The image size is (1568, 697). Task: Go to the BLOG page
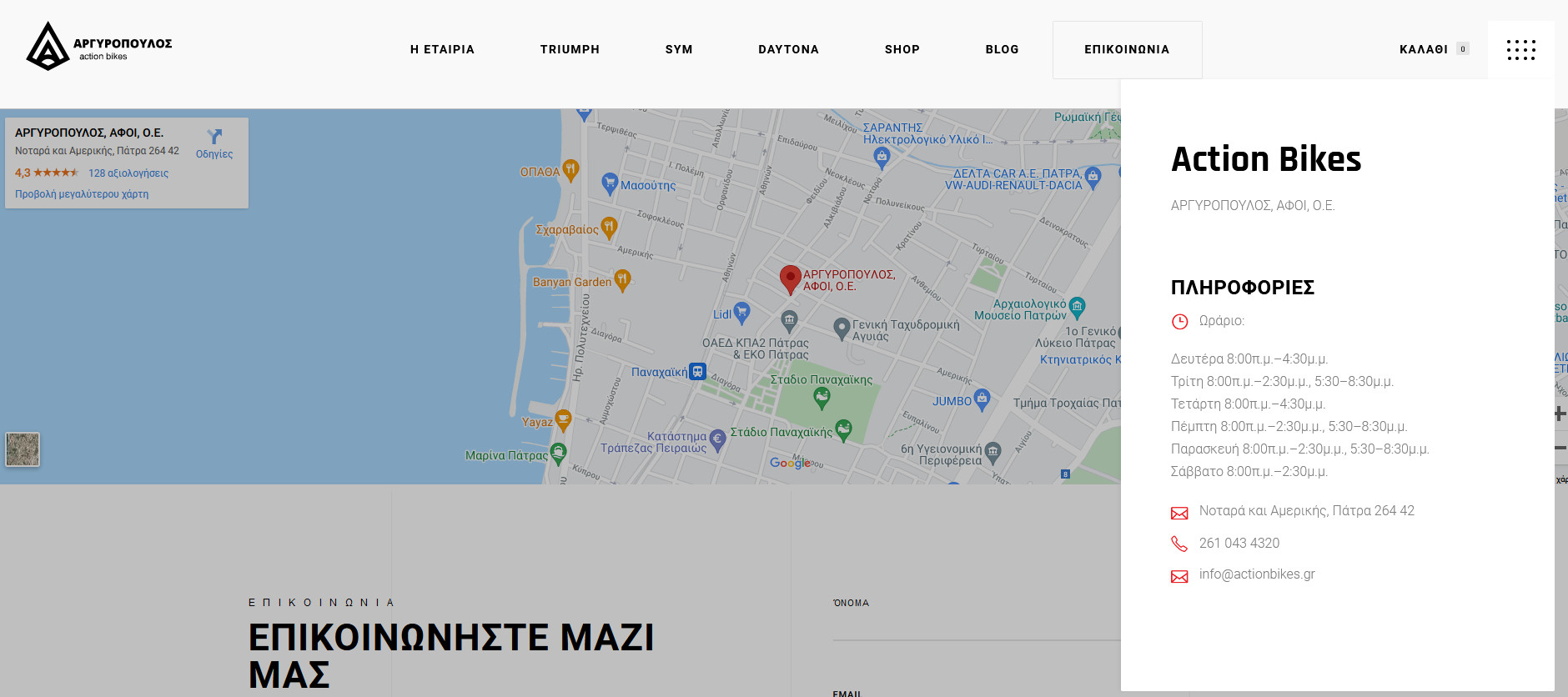[x=1003, y=49]
